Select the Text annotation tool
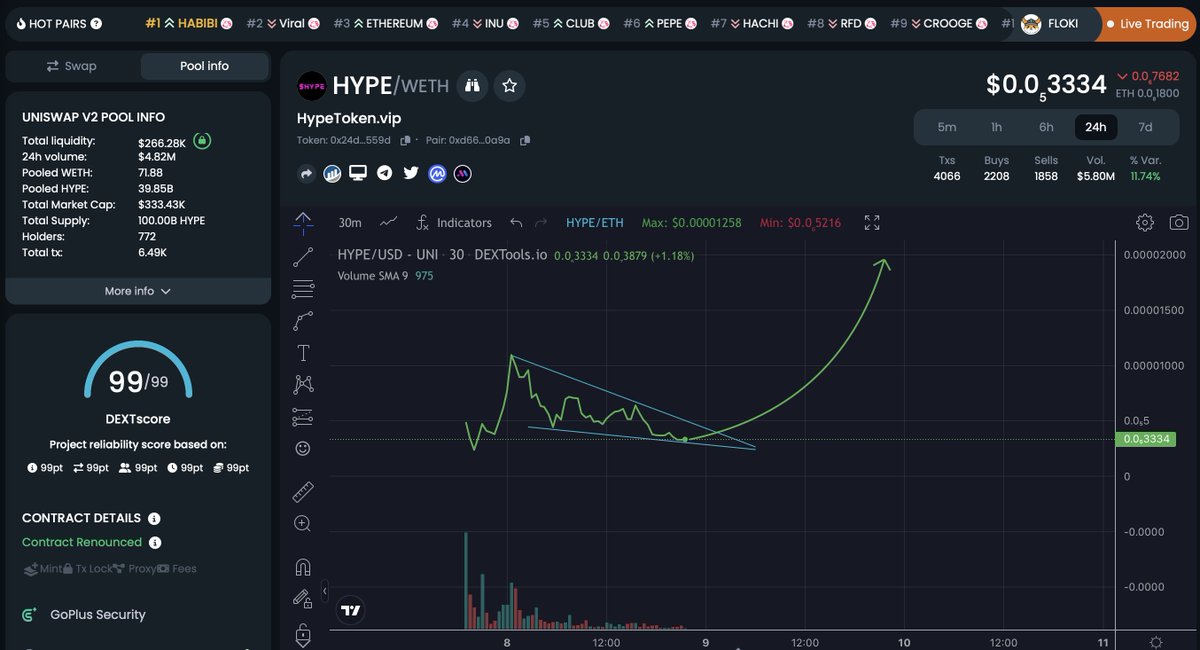1200x650 pixels. [x=303, y=353]
